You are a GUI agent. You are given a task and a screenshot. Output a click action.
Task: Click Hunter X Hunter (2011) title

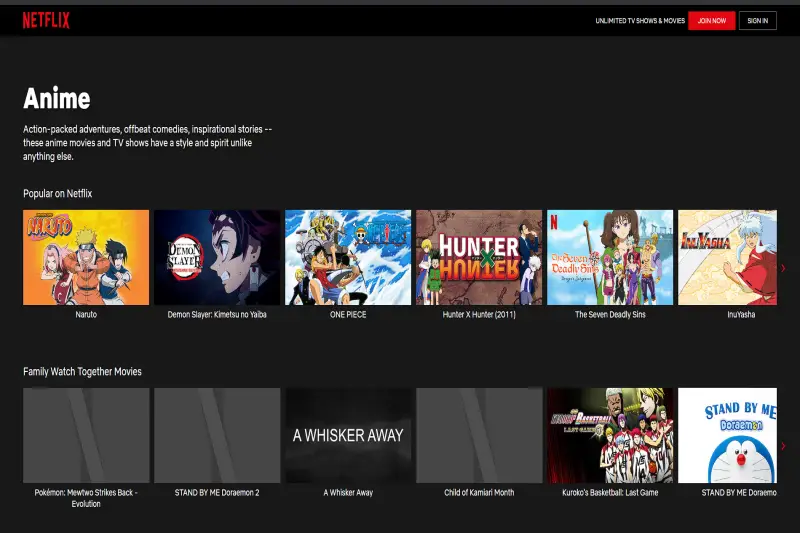[x=479, y=315]
